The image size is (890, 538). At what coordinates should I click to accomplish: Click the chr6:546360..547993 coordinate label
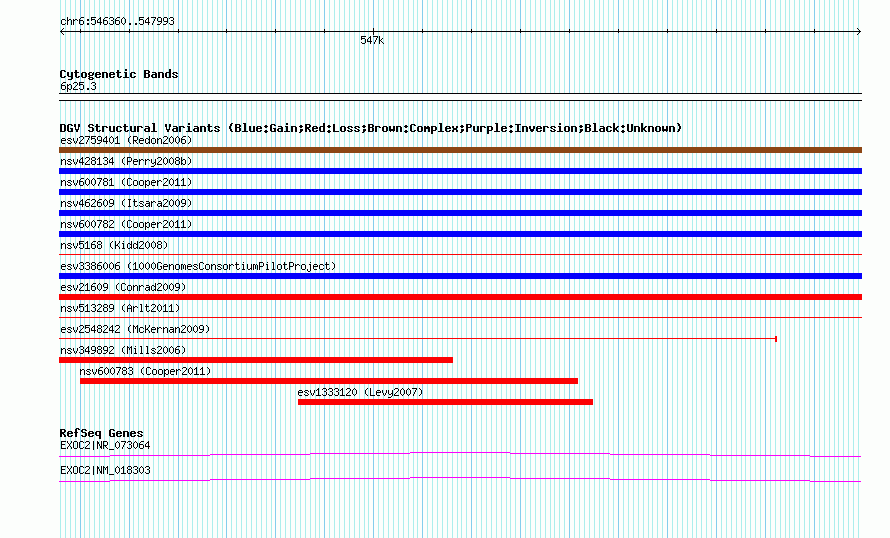[x=117, y=22]
